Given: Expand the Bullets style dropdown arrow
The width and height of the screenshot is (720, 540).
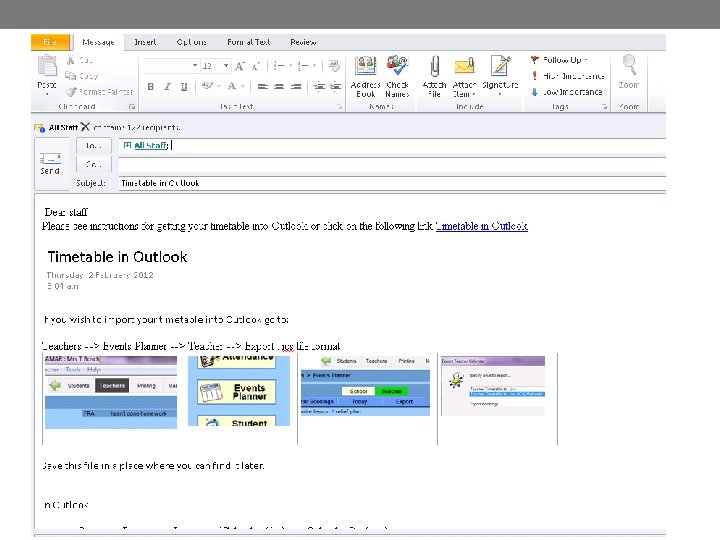Looking at the screenshot, I should point(290,66).
